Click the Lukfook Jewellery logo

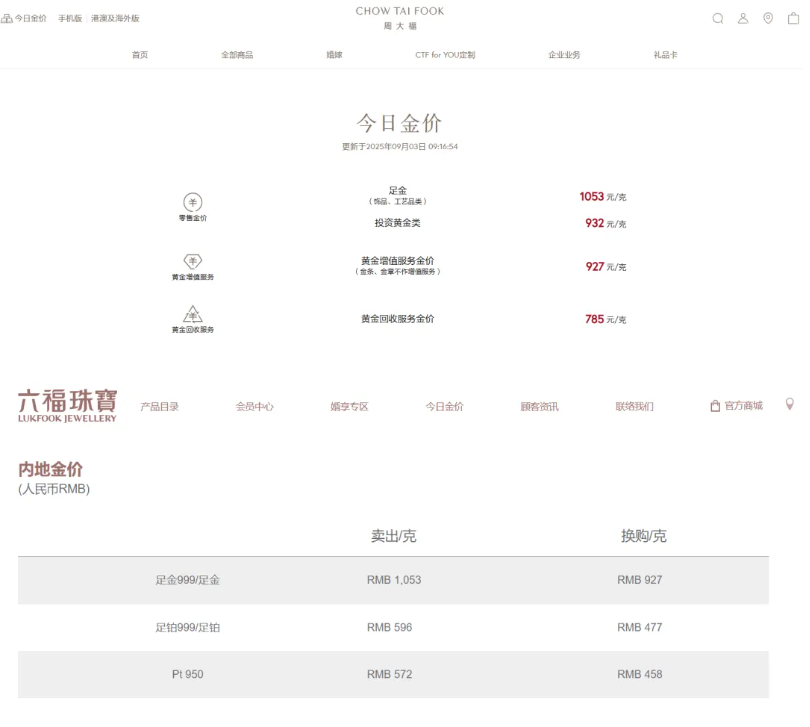click(x=67, y=405)
